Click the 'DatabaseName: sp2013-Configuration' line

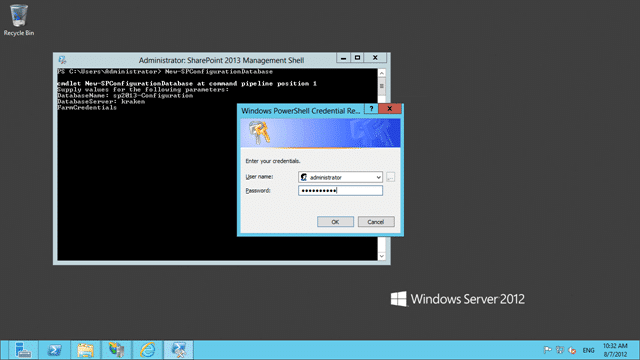point(125,96)
